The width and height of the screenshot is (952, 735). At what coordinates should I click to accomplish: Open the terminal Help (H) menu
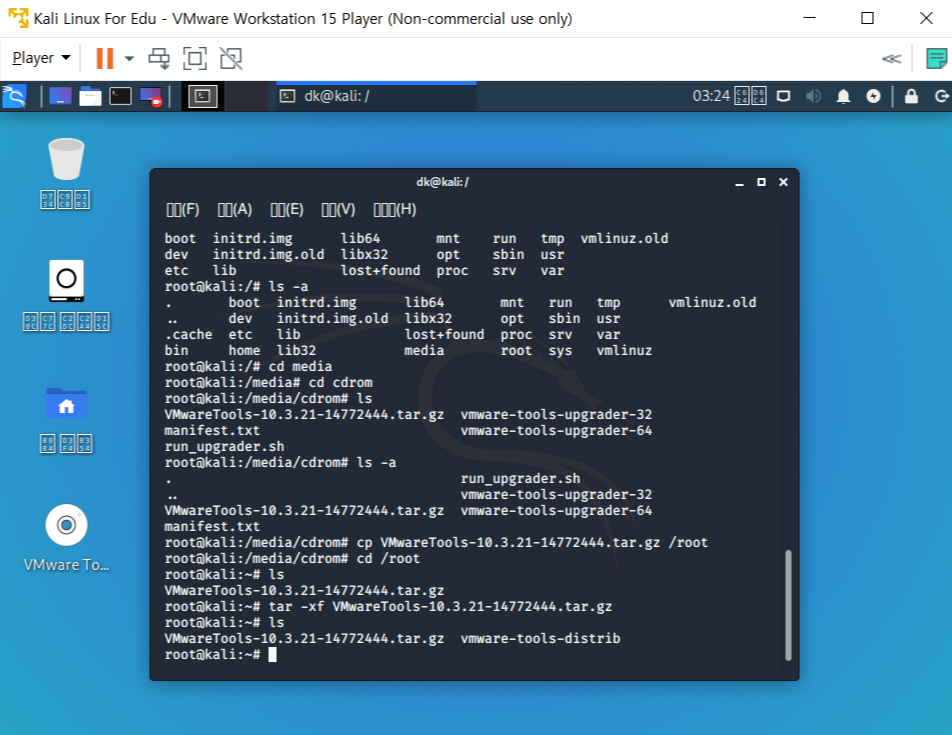tap(395, 209)
